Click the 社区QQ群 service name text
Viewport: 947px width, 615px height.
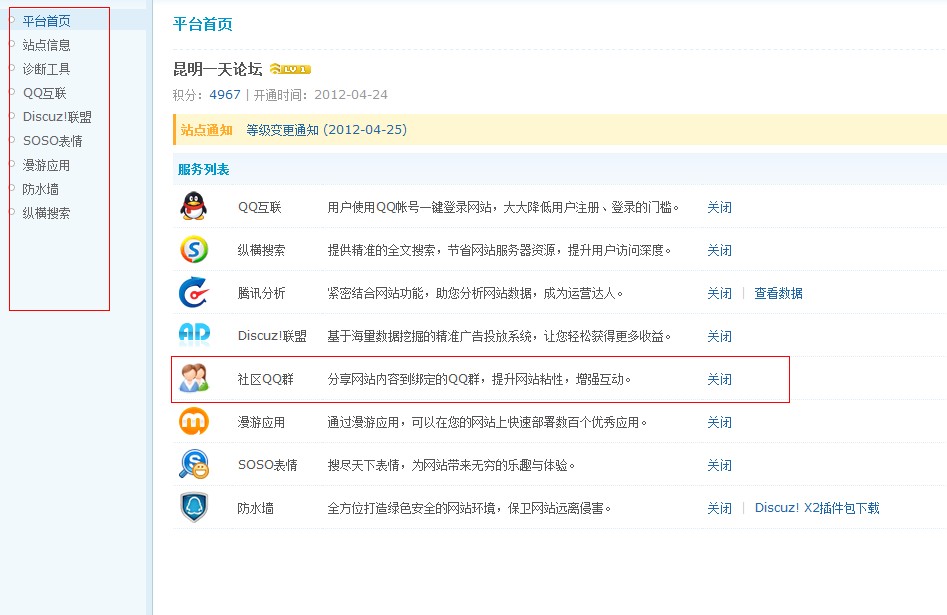[x=265, y=379]
